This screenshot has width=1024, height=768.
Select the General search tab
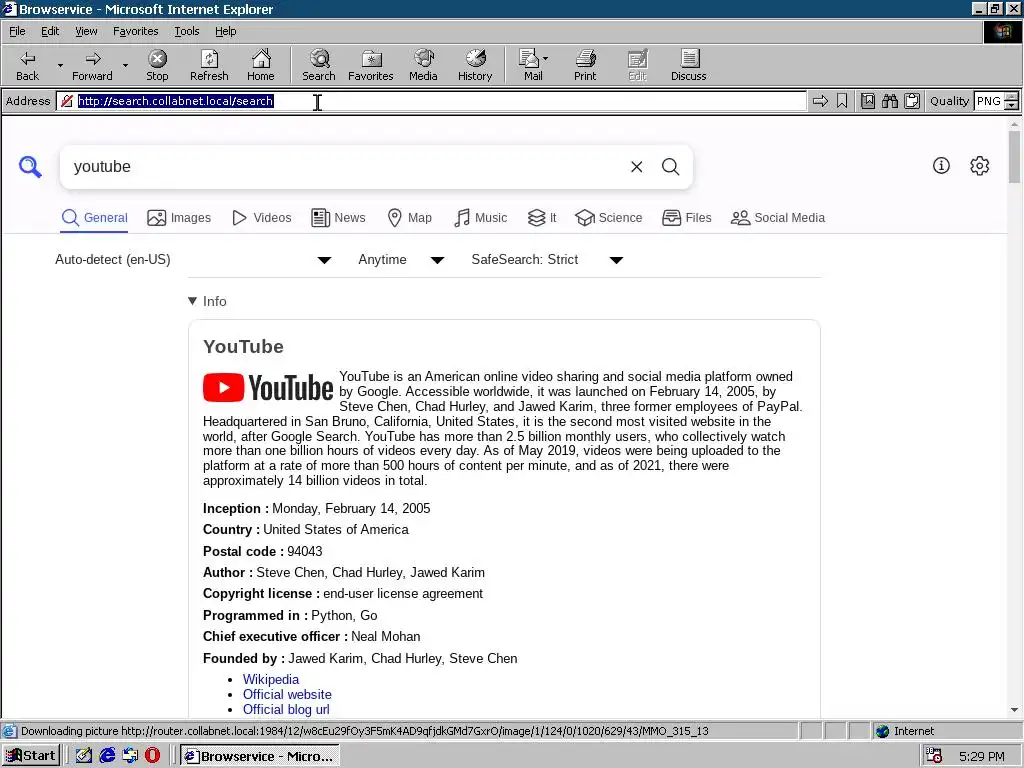(x=95, y=217)
